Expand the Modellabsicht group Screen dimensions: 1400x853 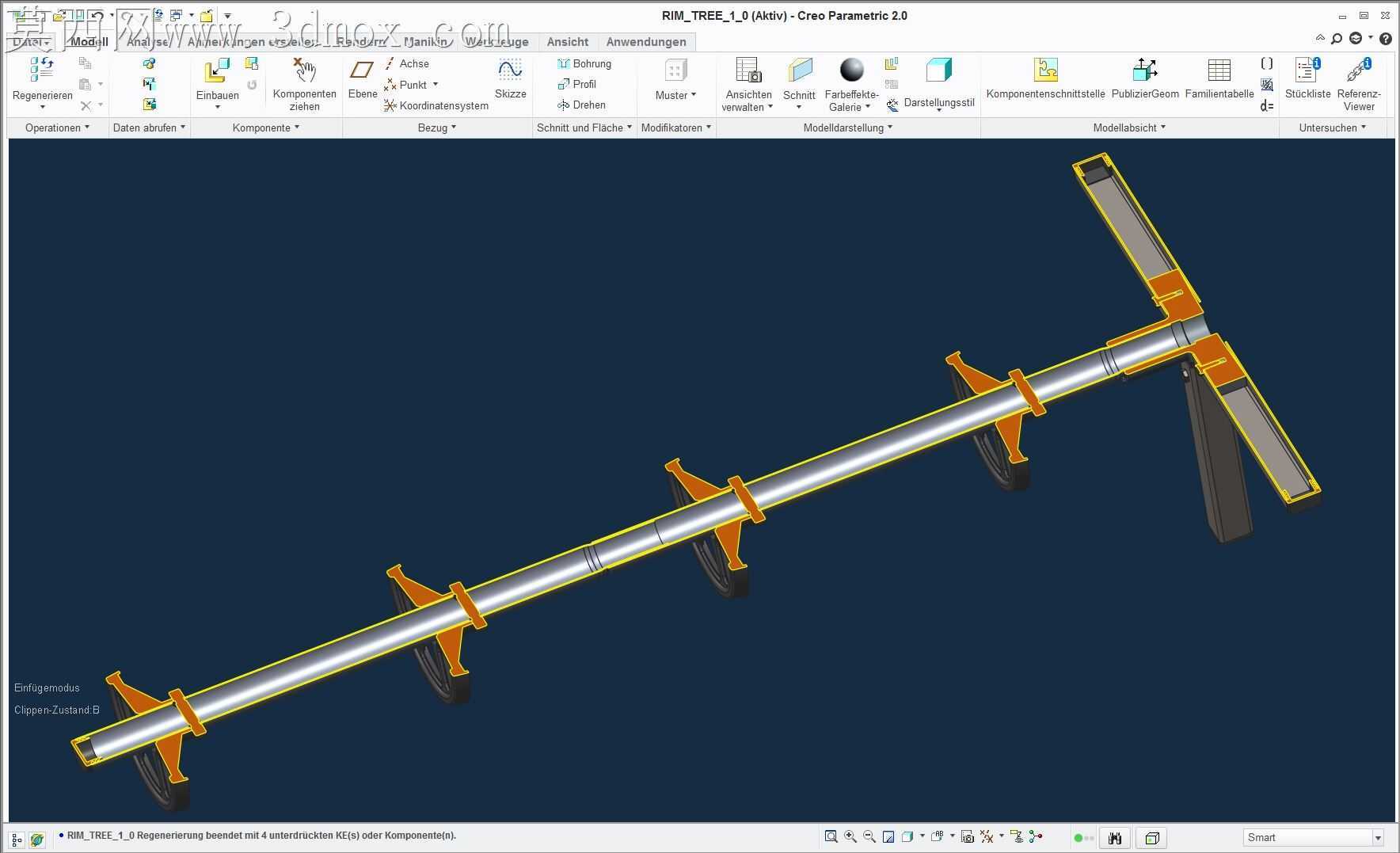pos(1129,128)
